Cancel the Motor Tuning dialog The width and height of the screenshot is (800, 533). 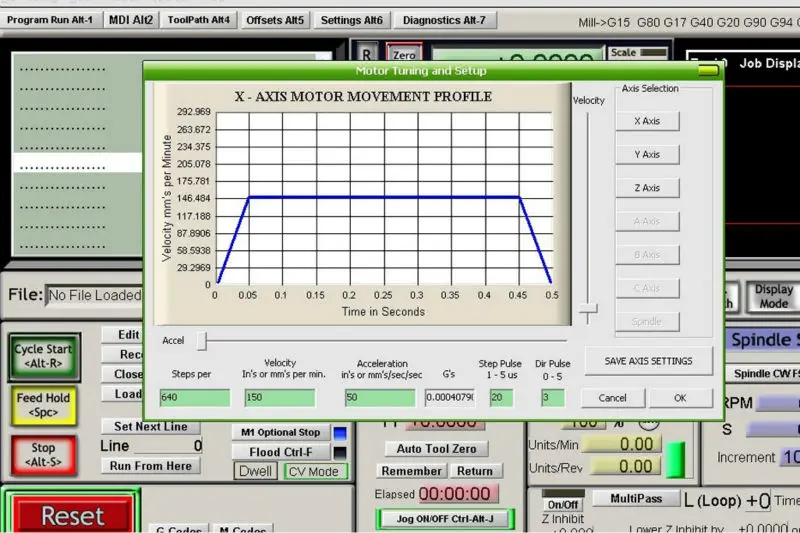tap(612, 398)
